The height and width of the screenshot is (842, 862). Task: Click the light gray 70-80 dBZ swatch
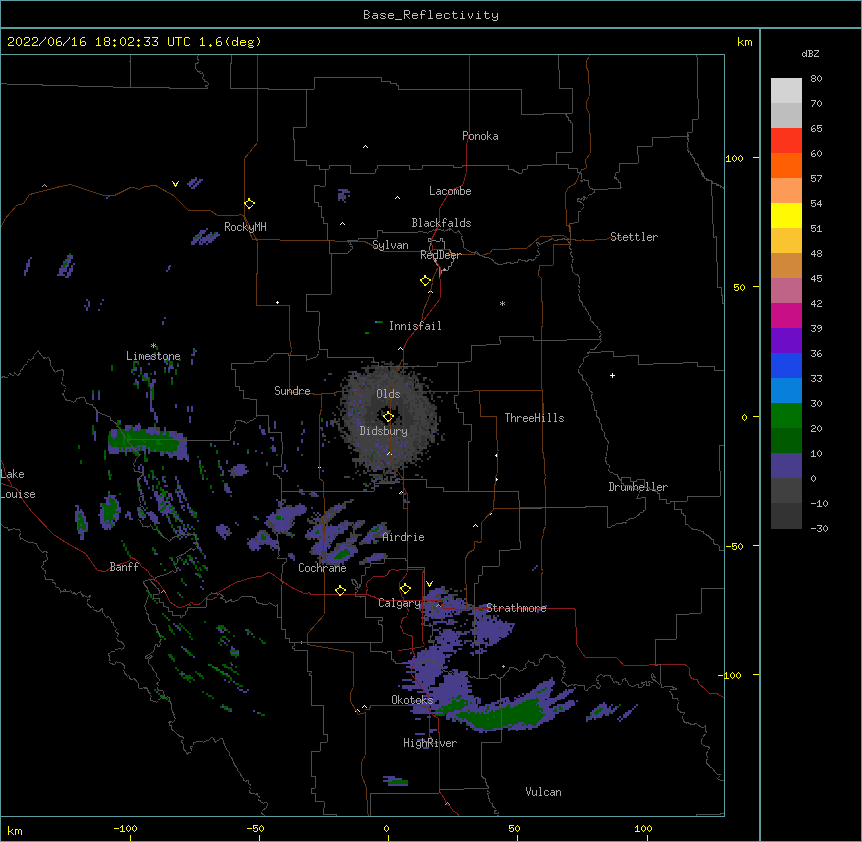click(x=786, y=91)
